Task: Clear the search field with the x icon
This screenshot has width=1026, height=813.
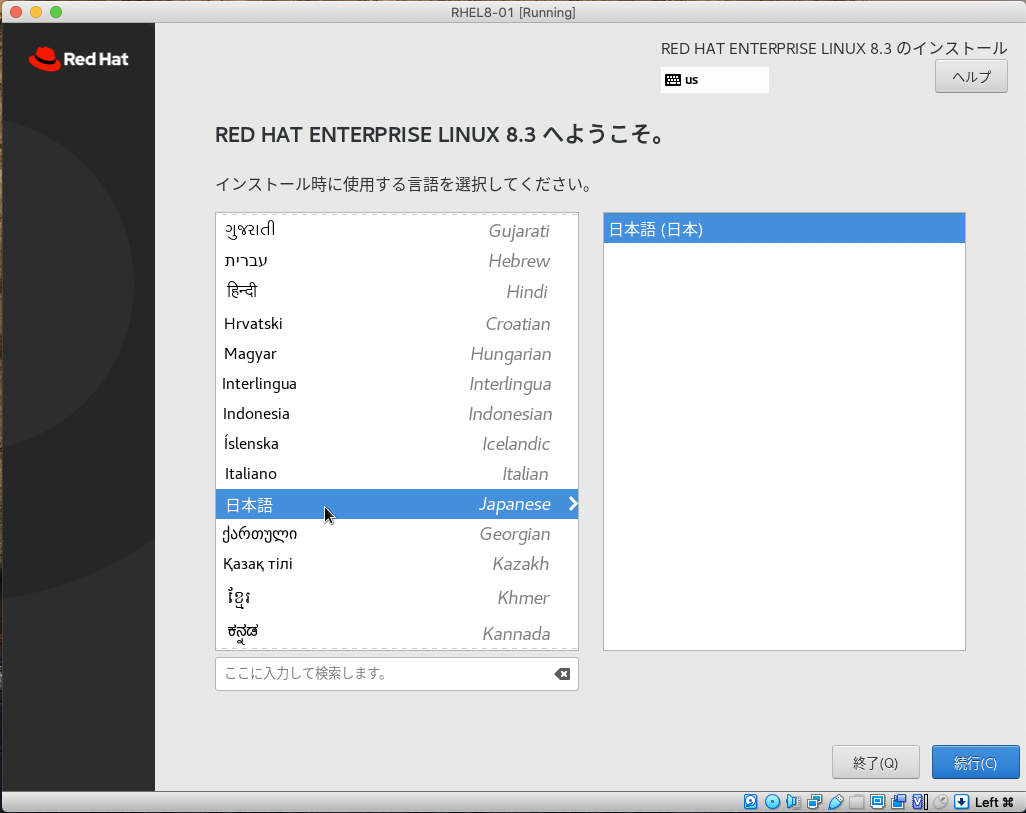Action: [561, 673]
